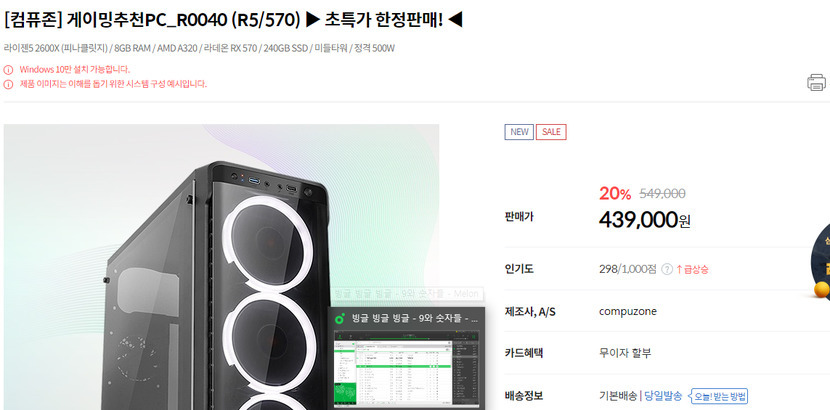The image size is (830, 410).
Task: Click the info icon beside Windows 10 notice
Action: pos(8,69)
